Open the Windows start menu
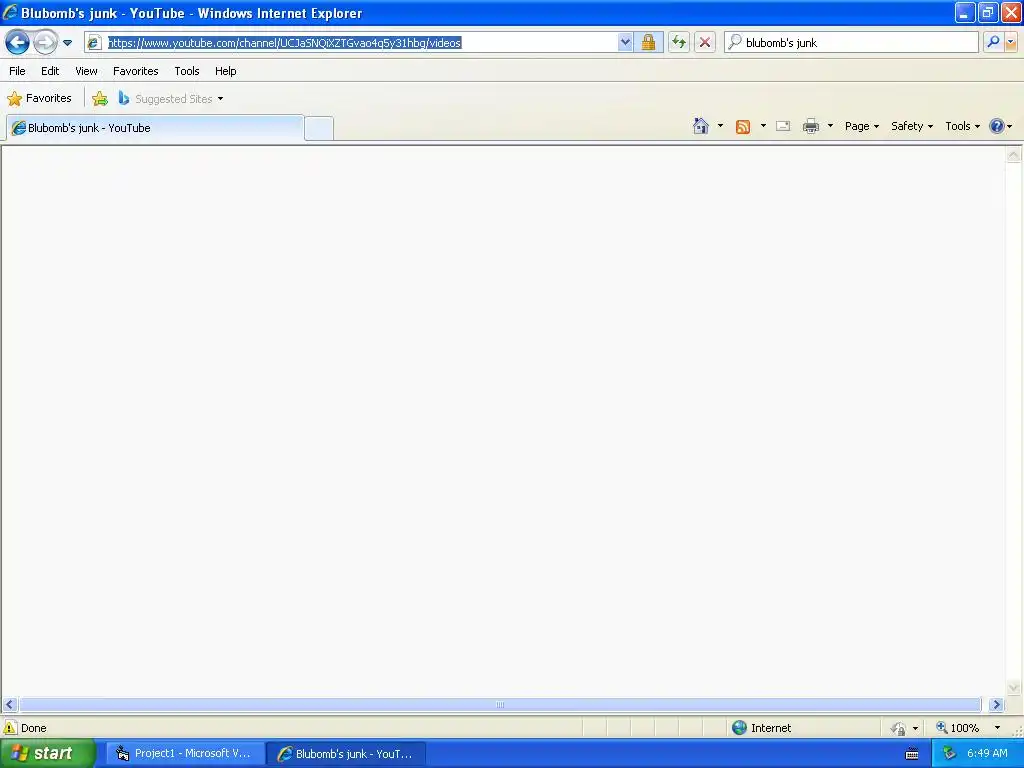This screenshot has height=768, width=1024. (48, 754)
